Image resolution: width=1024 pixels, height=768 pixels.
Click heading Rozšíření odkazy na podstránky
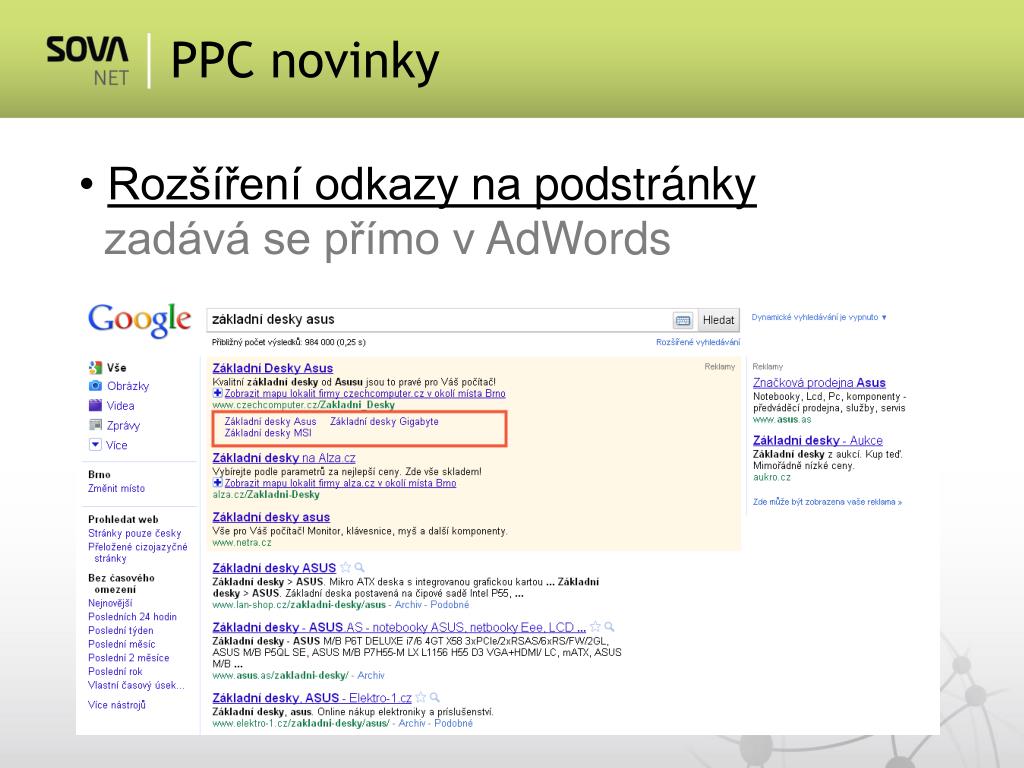tap(432, 185)
